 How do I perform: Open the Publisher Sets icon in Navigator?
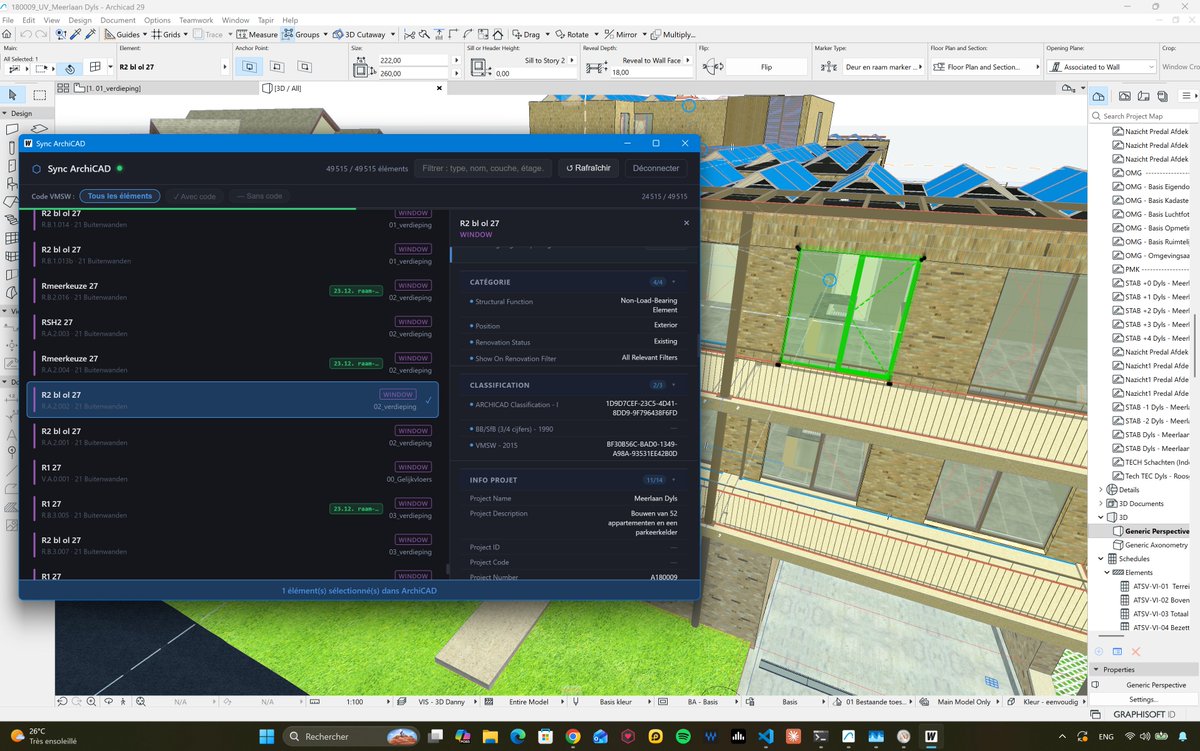click(x=1162, y=96)
